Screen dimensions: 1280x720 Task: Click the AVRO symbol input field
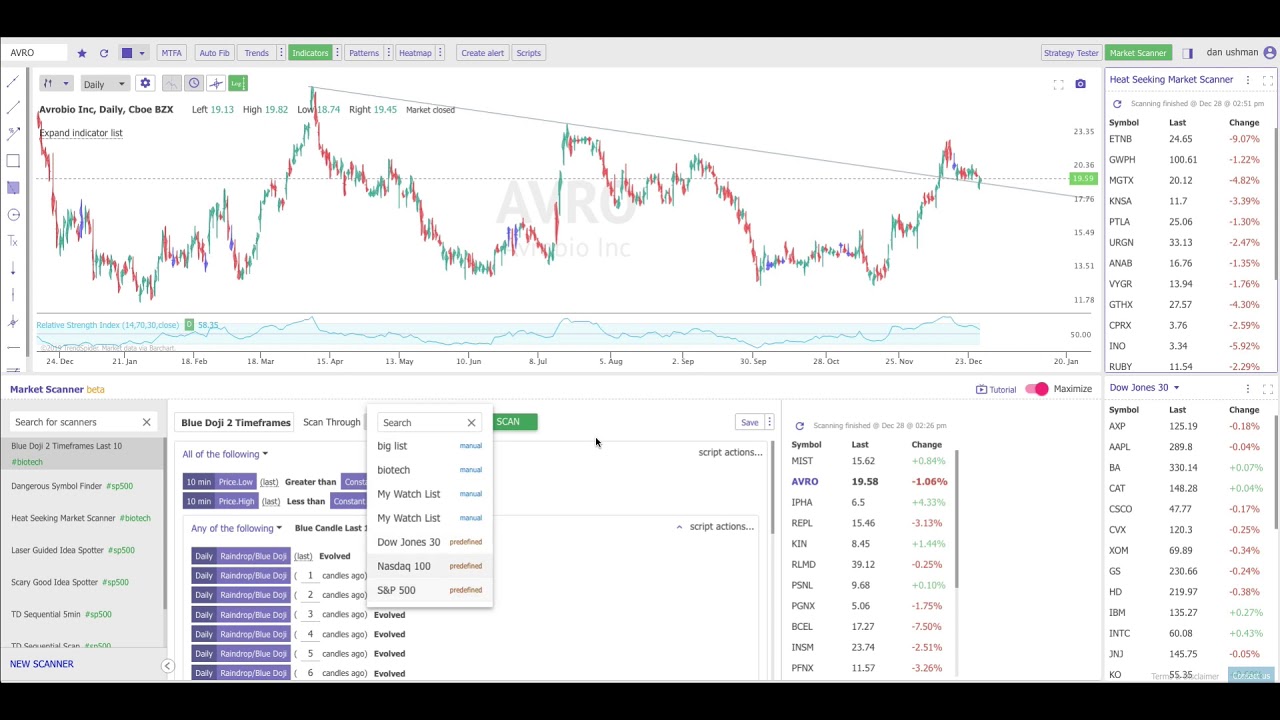click(x=36, y=53)
